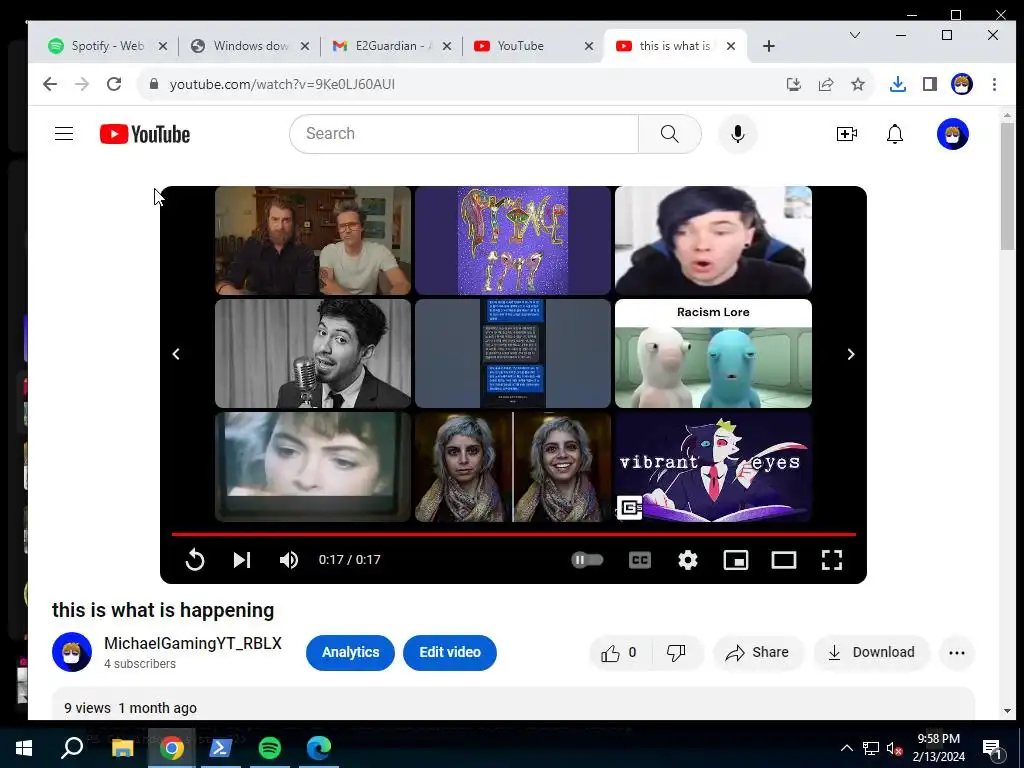The width and height of the screenshot is (1024, 768).
Task: Click the Download button
Action: coord(871,652)
